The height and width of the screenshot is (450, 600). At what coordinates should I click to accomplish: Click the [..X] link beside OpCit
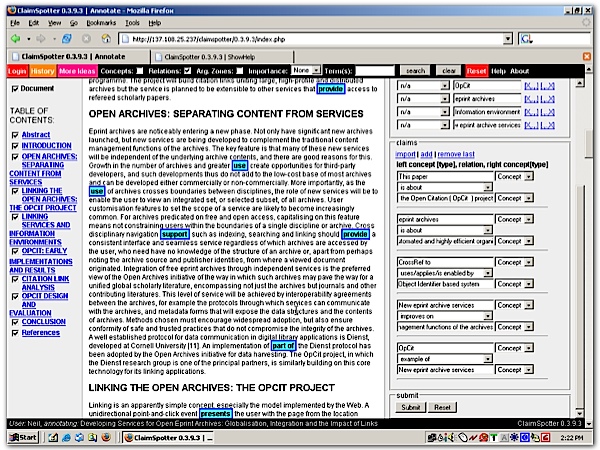pyautogui.click(x=548, y=86)
